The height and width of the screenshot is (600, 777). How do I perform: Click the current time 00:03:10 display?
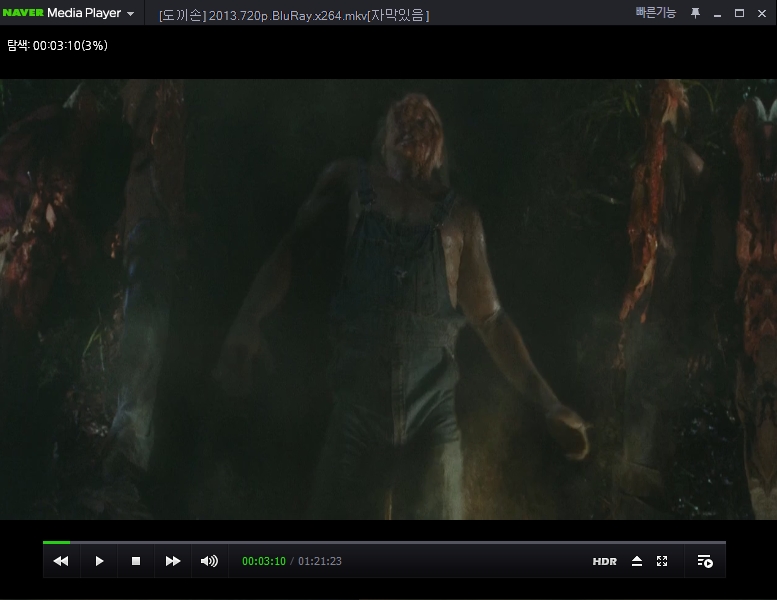pyautogui.click(x=264, y=561)
